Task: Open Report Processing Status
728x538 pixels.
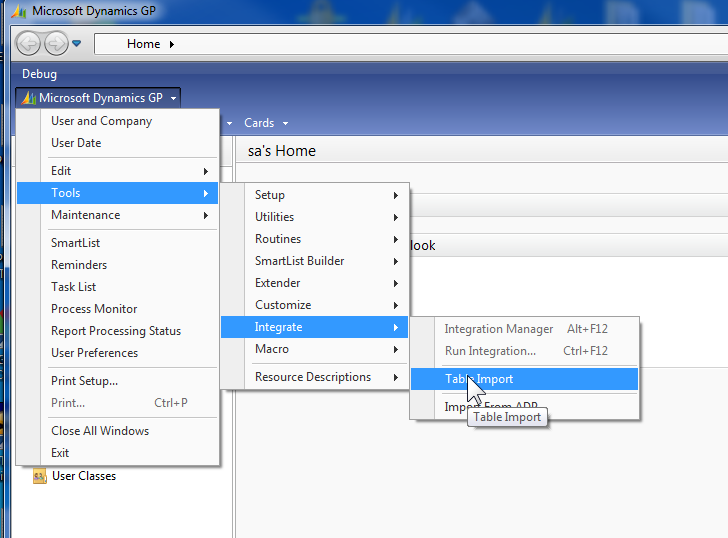Action: click(117, 331)
